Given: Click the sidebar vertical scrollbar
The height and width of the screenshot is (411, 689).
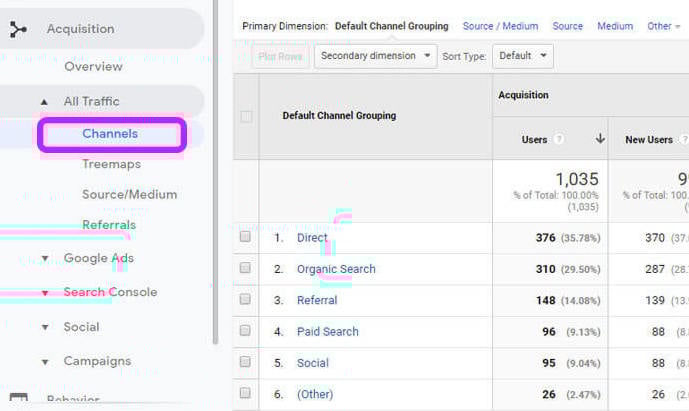Looking at the screenshot, I should pos(215,171).
